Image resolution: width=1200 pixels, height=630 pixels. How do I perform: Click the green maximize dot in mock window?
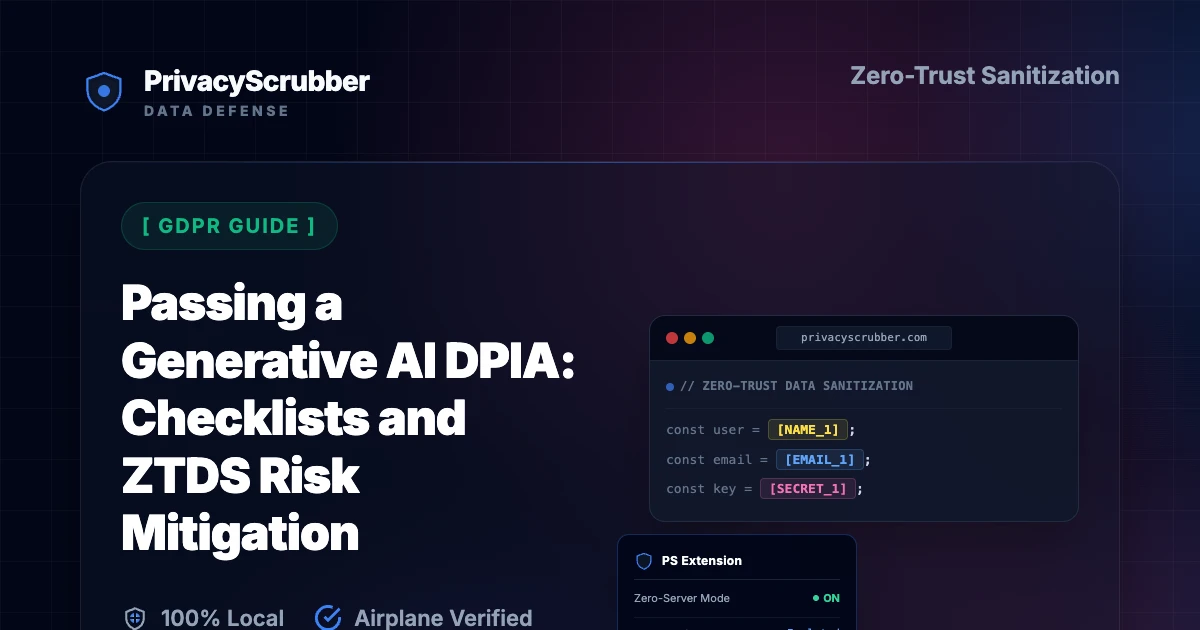708,338
